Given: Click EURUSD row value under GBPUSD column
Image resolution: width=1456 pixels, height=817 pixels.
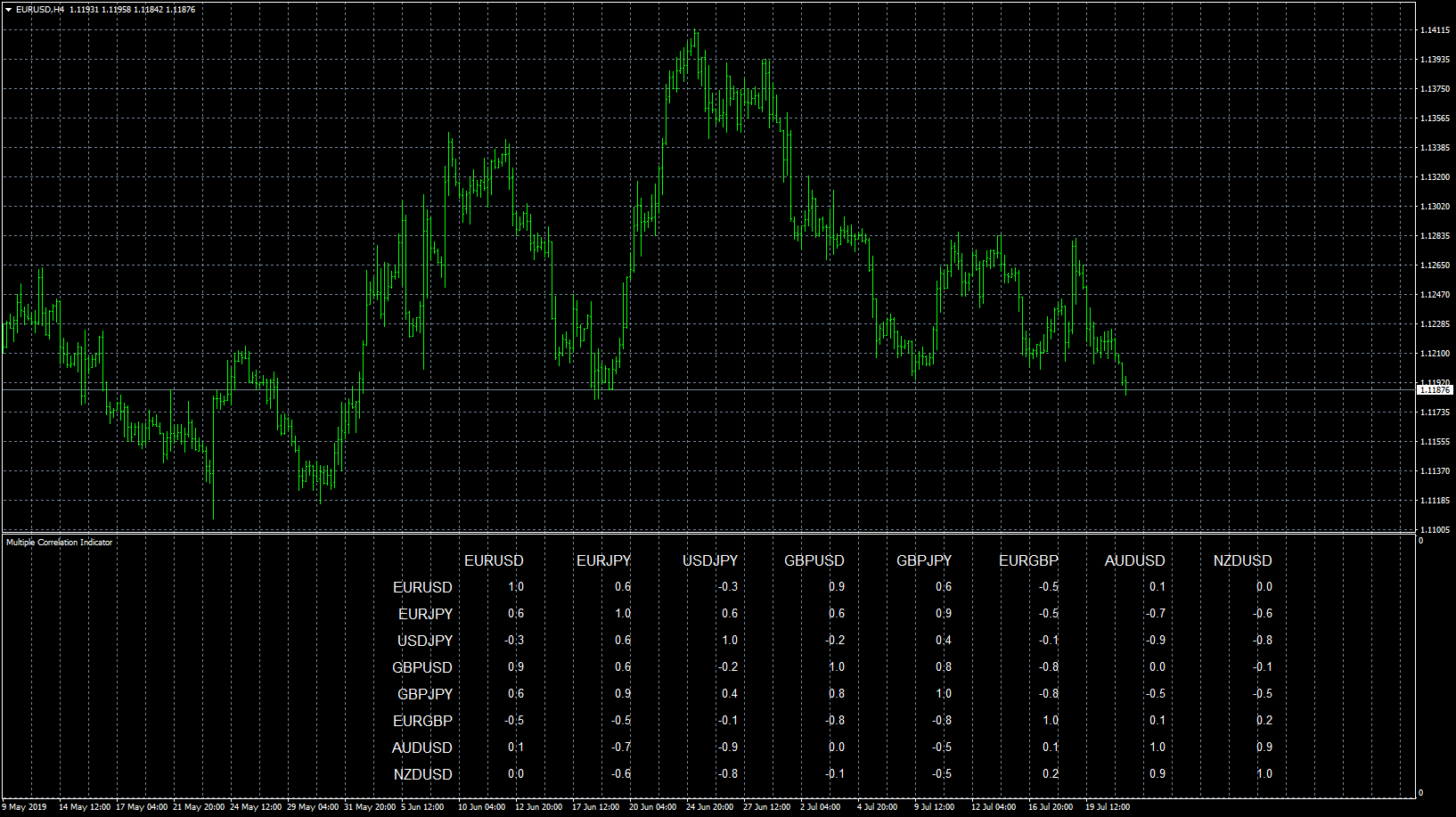Looking at the screenshot, I should pos(837,586).
